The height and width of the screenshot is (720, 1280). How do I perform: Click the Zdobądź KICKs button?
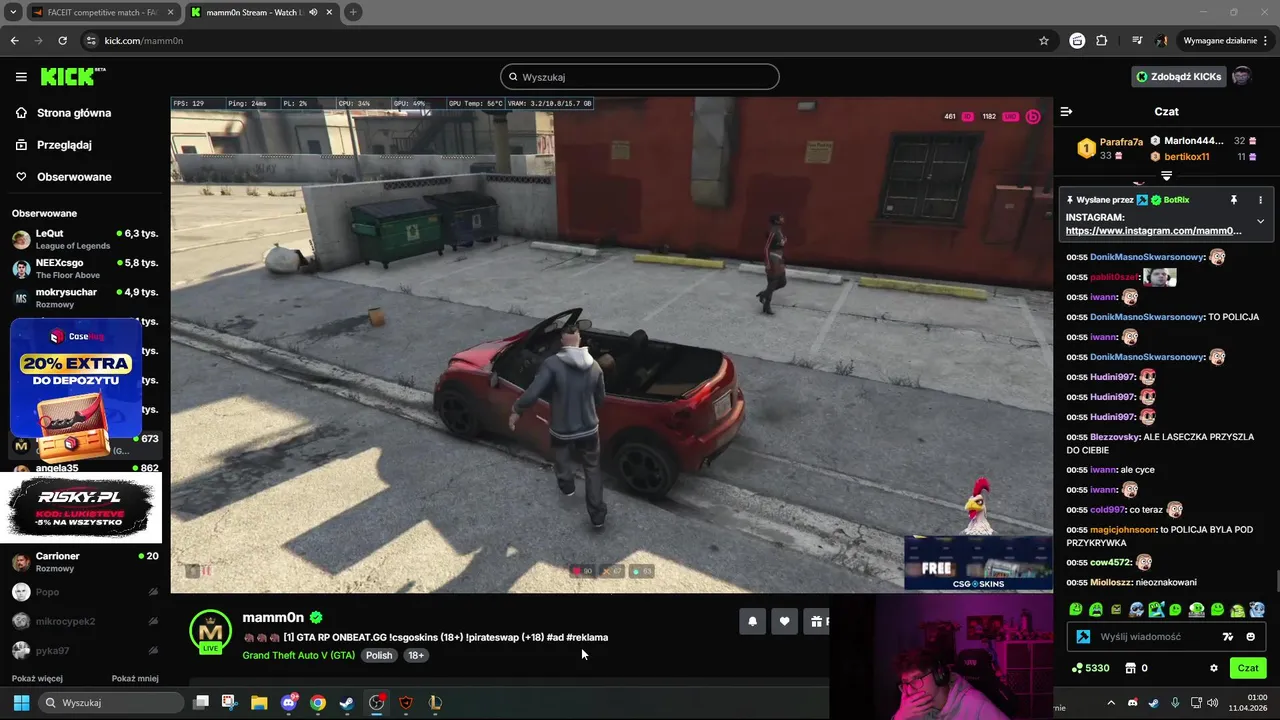tap(1178, 77)
